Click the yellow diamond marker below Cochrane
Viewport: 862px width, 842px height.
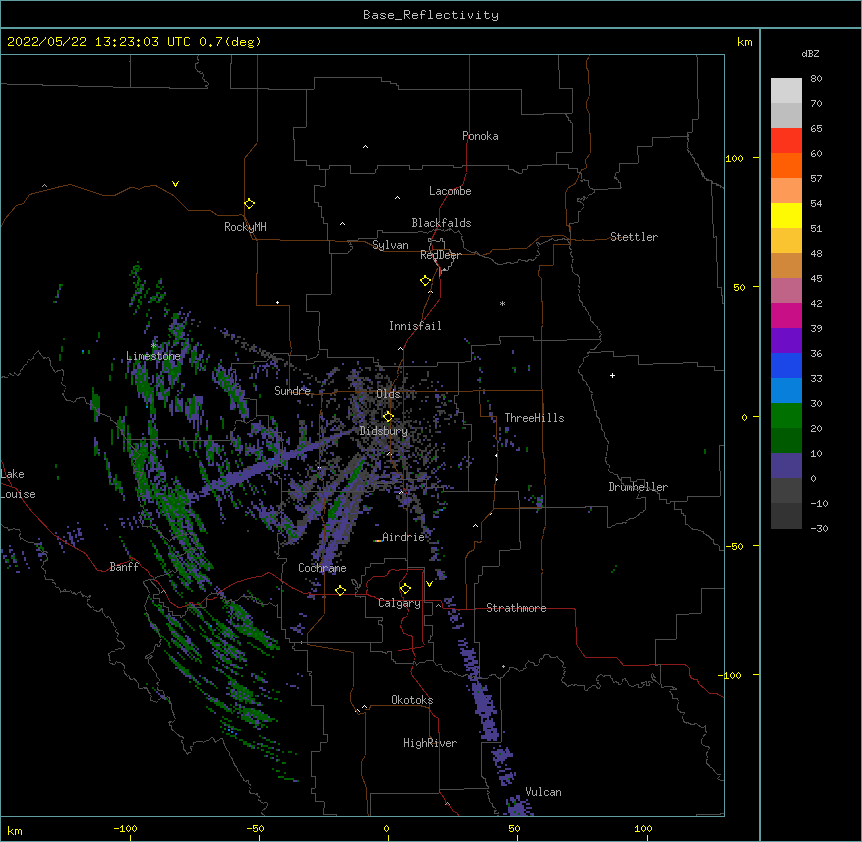(340, 590)
